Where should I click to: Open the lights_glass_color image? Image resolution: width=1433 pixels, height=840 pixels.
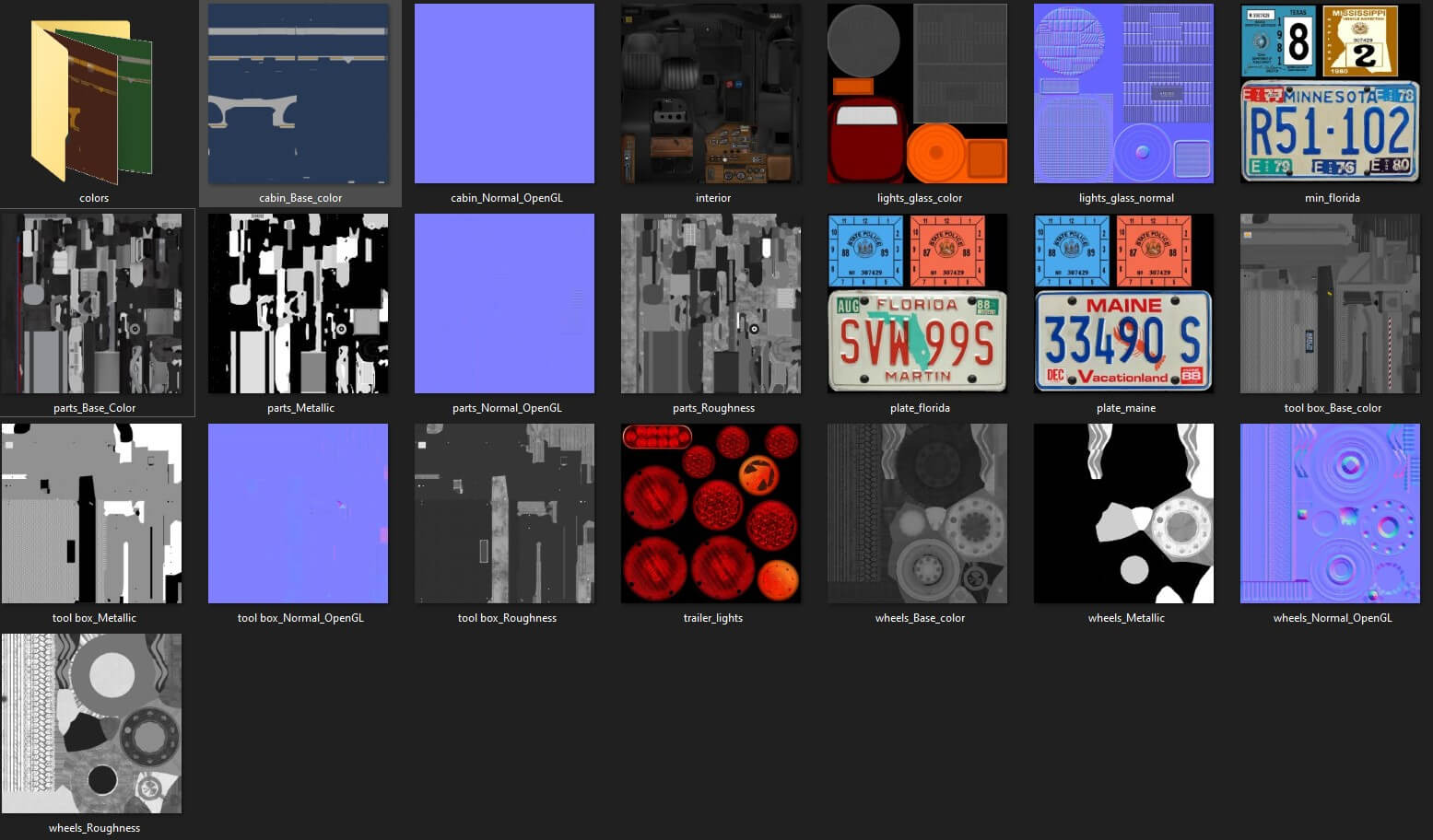pos(918,94)
